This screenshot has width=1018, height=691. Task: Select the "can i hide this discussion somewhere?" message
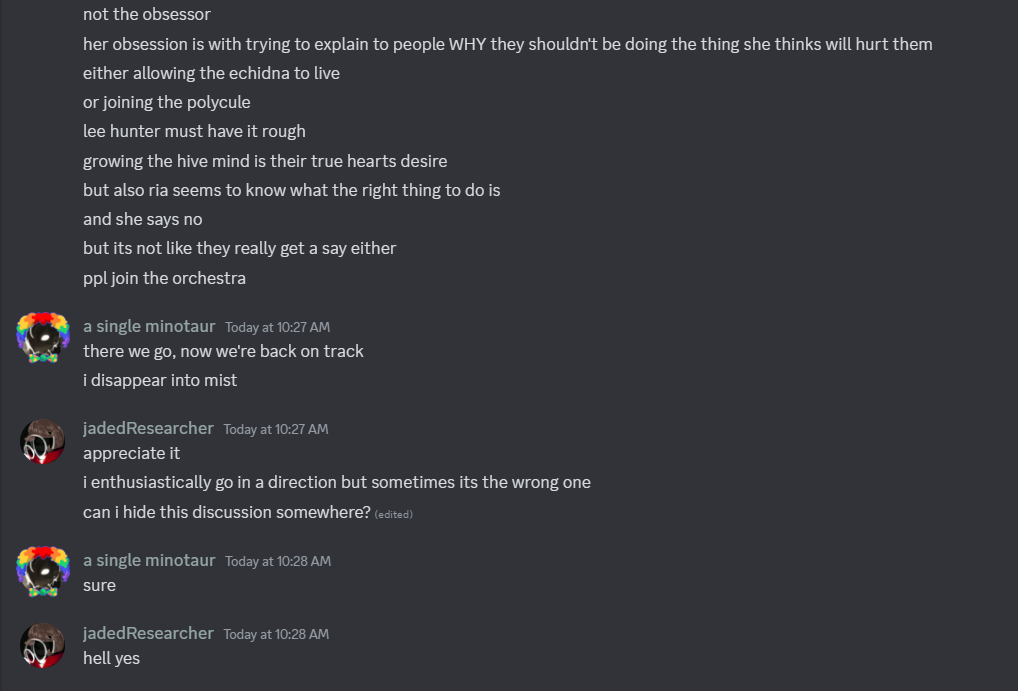[227, 512]
